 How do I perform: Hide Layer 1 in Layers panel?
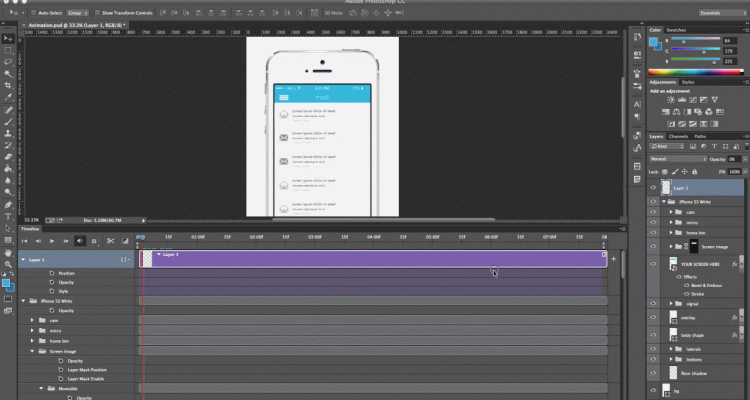(x=653, y=188)
